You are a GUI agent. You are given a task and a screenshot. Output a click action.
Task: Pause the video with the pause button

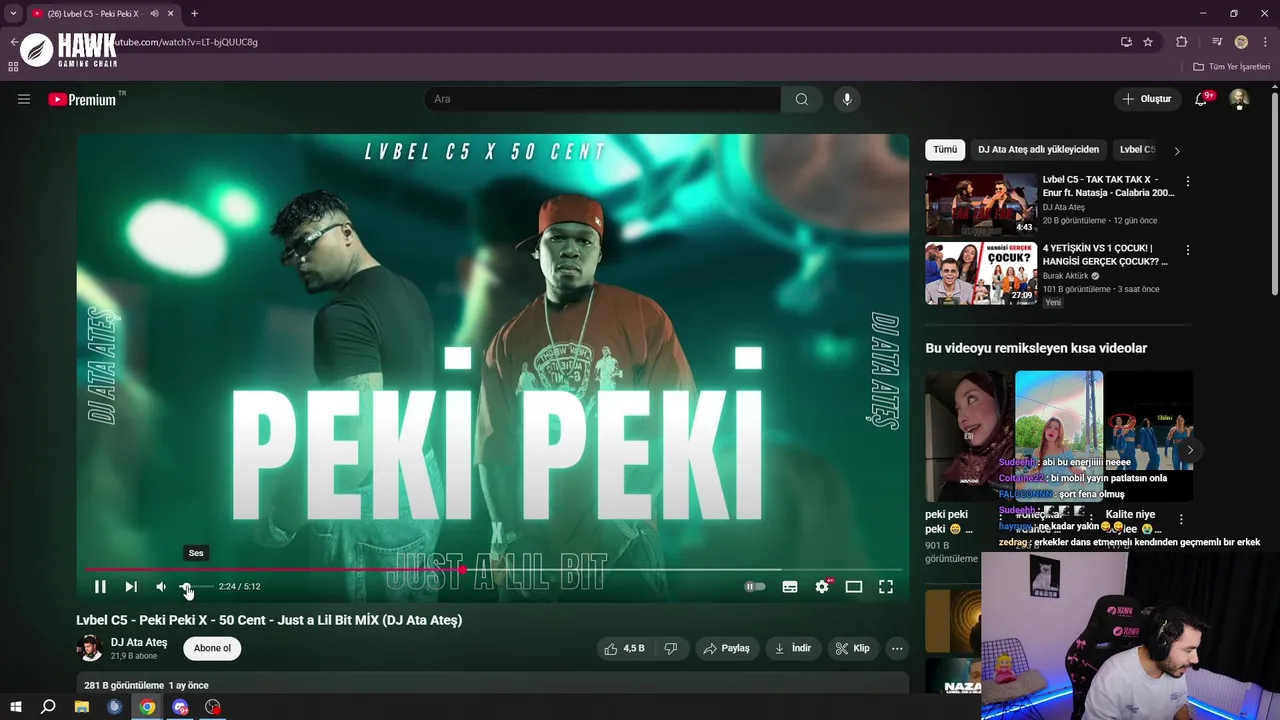[x=100, y=587]
